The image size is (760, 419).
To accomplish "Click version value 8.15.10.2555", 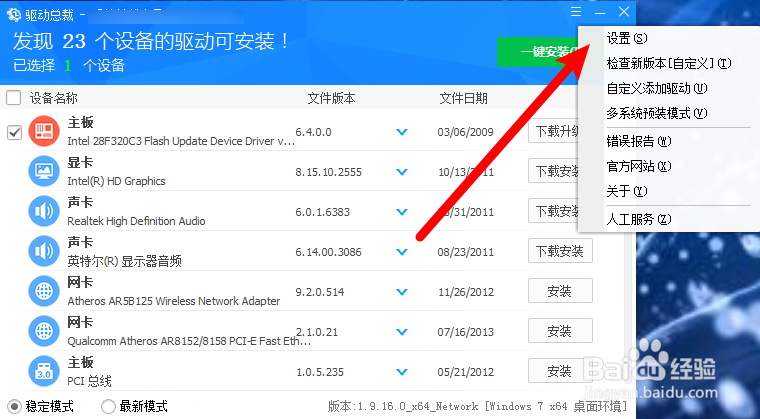I will [329, 172].
